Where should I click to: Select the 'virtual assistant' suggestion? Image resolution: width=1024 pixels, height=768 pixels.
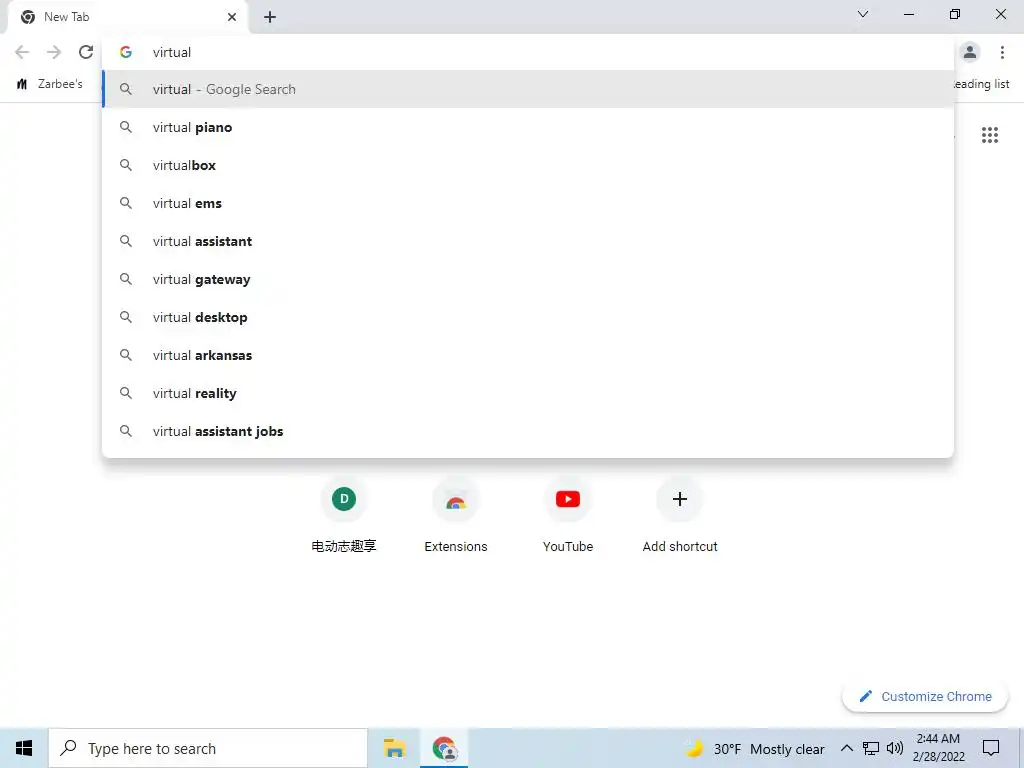pyautogui.click(x=528, y=241)
